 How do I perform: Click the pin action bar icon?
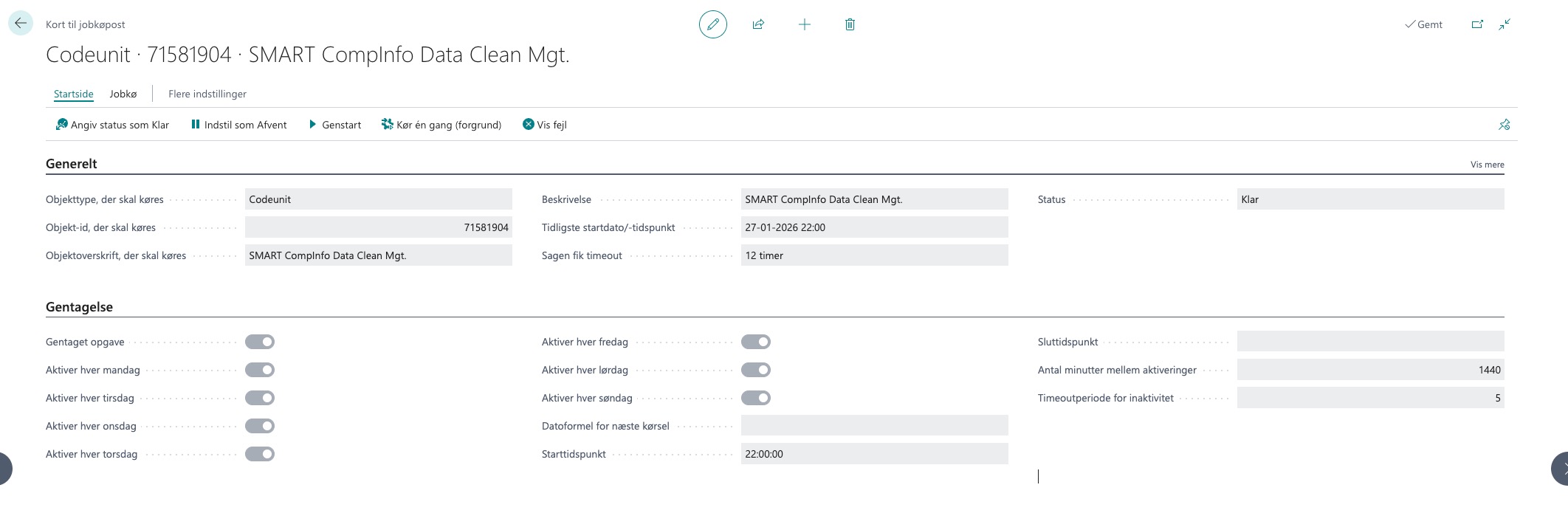click(x=1504, y=125)
